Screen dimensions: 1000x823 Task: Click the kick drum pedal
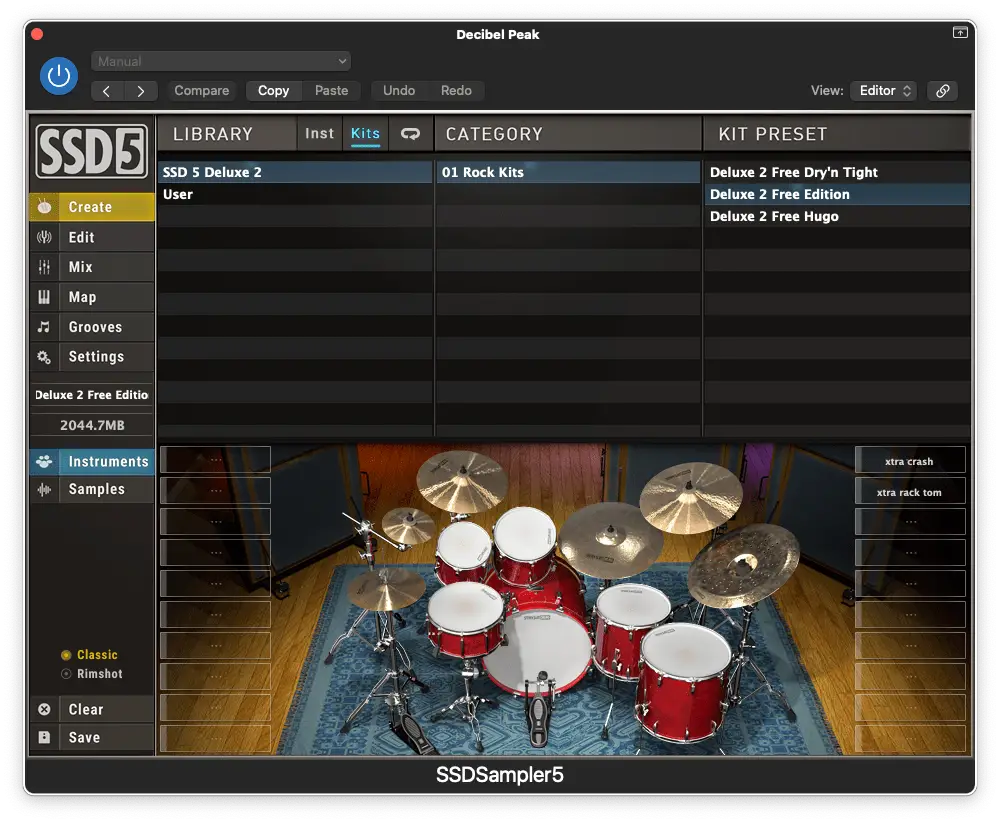click(538, 709)
